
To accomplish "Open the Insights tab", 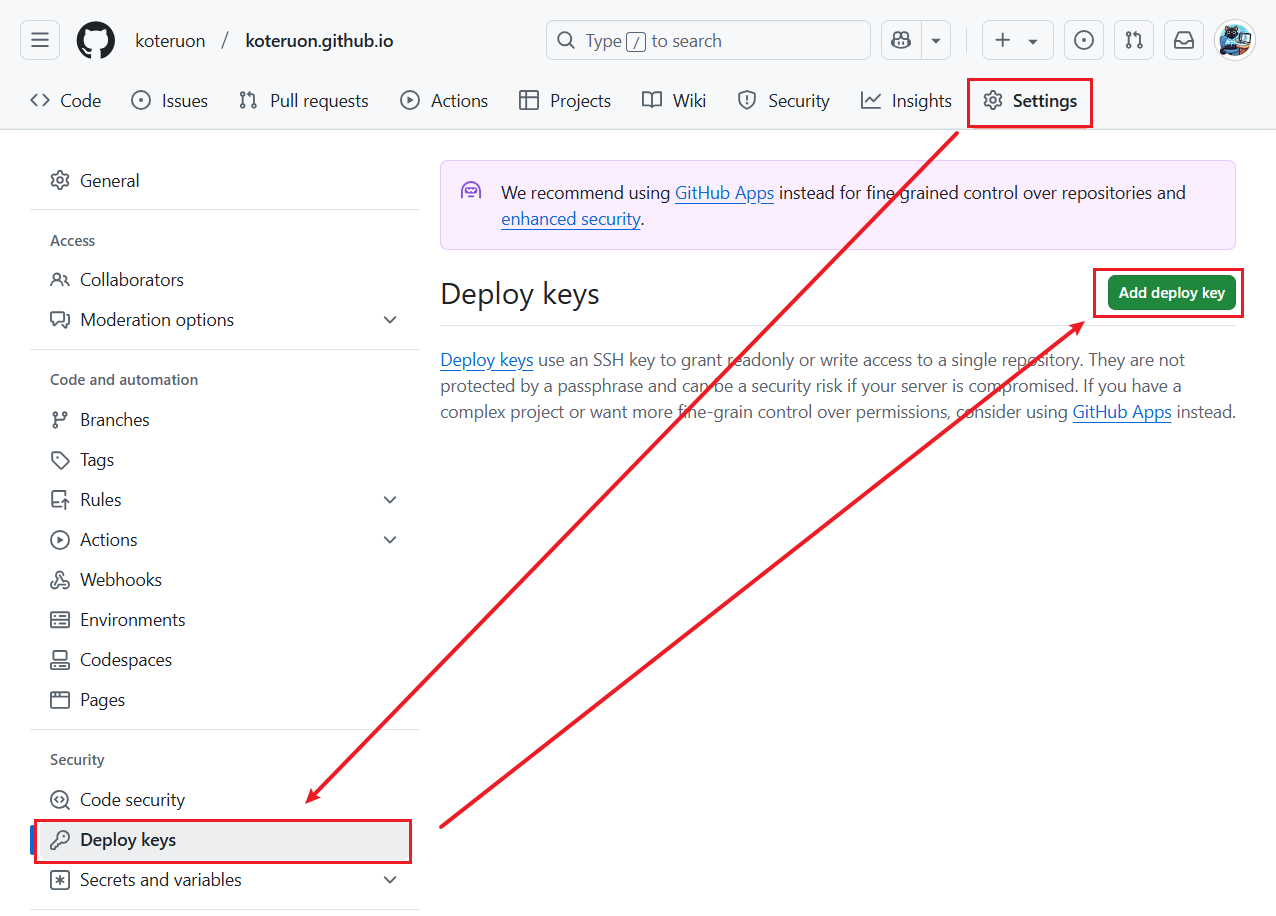I will click(x=905, y=100).
